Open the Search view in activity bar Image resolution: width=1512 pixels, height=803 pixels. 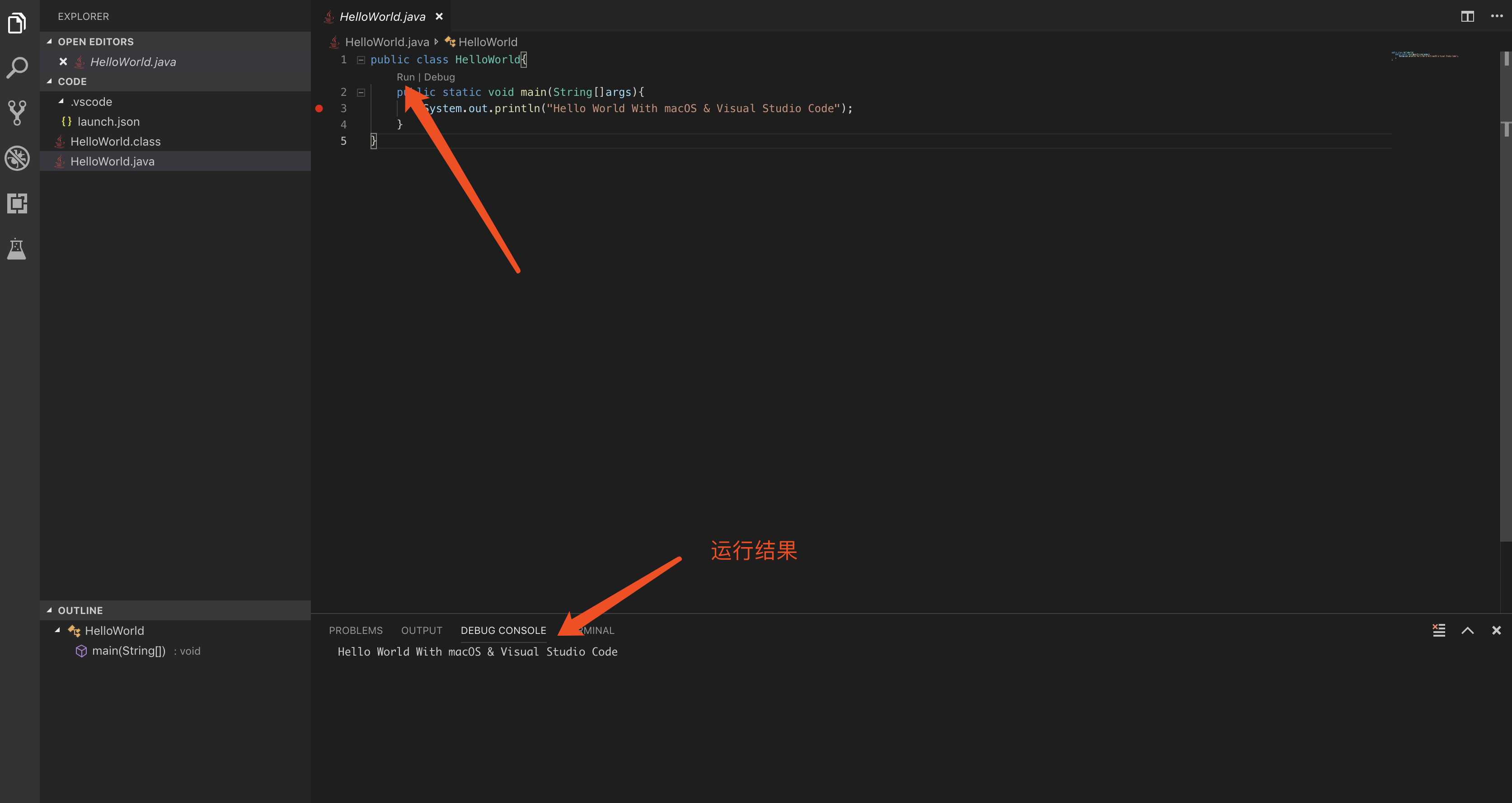17,67
